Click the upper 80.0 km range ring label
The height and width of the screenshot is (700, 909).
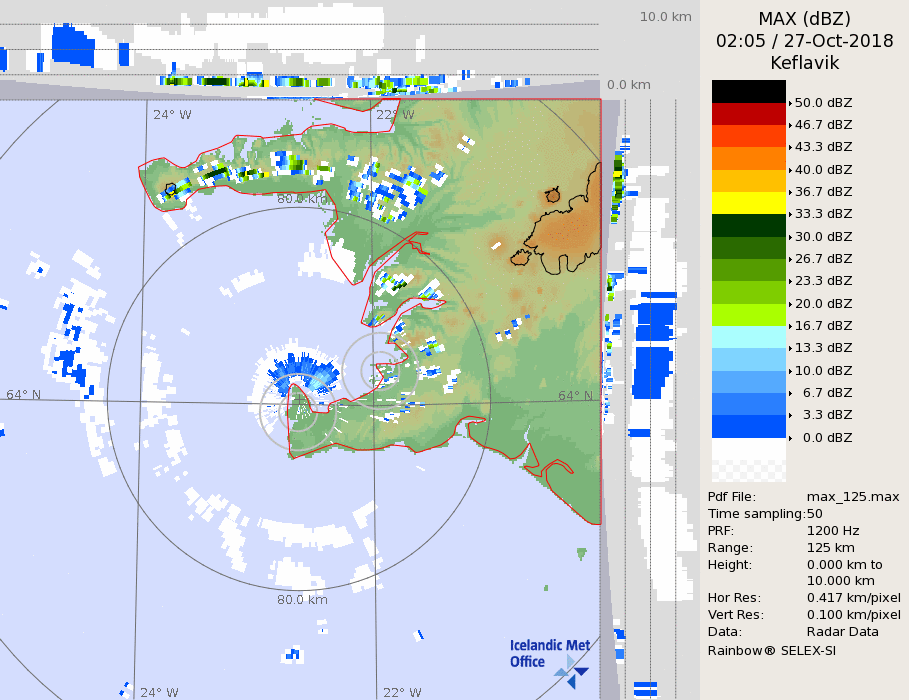point(303,199)
